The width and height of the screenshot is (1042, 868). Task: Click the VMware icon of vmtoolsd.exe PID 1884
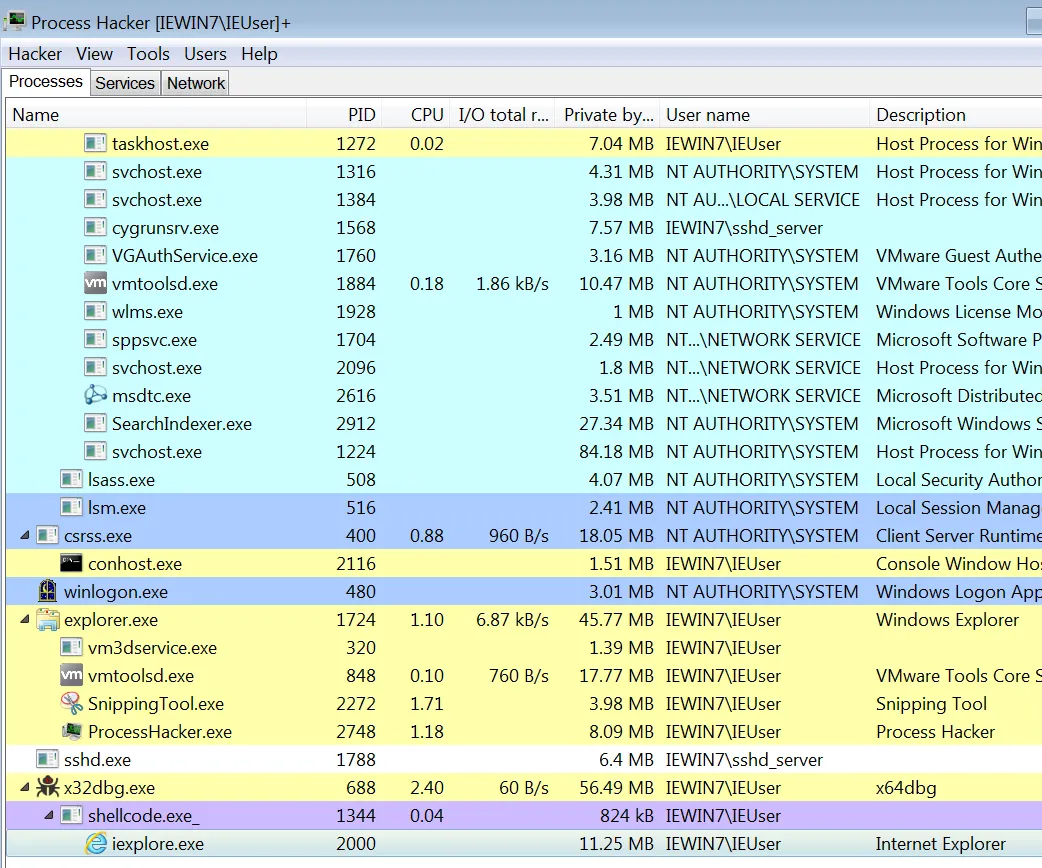[96, 284]
